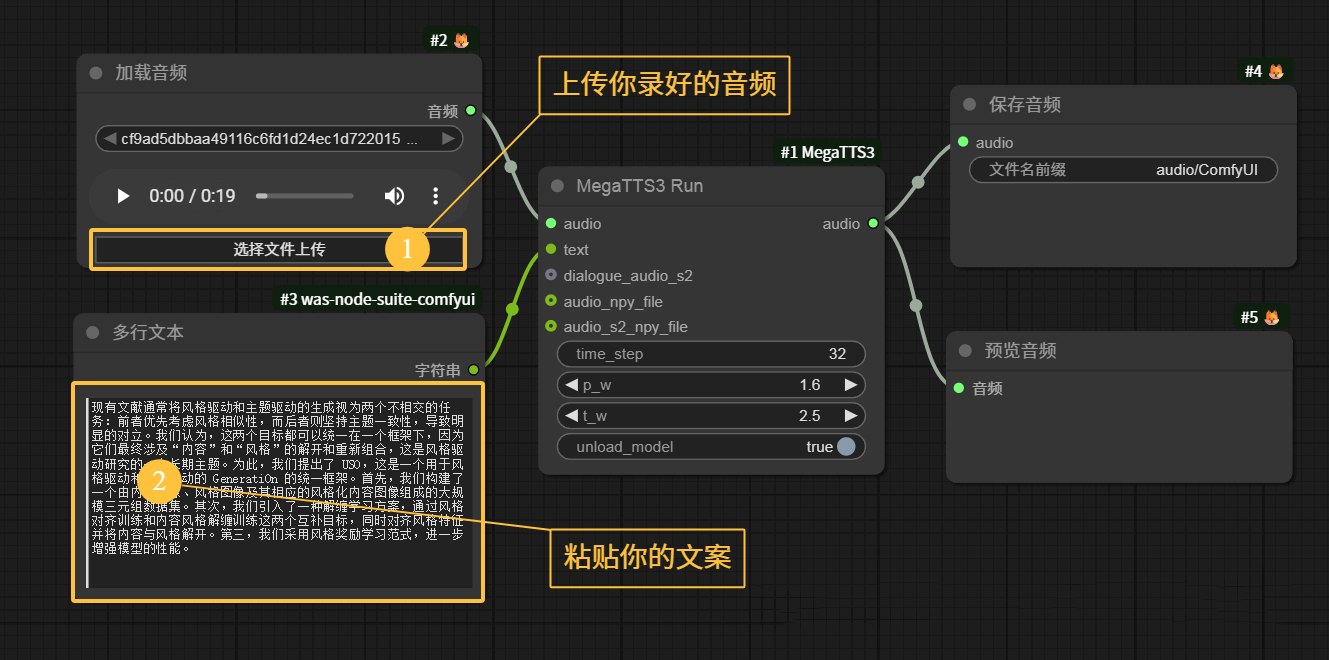Click the #1 MegaTTS3 node badge
This screenshot has height=660, width=1329.
click(828, 152)
